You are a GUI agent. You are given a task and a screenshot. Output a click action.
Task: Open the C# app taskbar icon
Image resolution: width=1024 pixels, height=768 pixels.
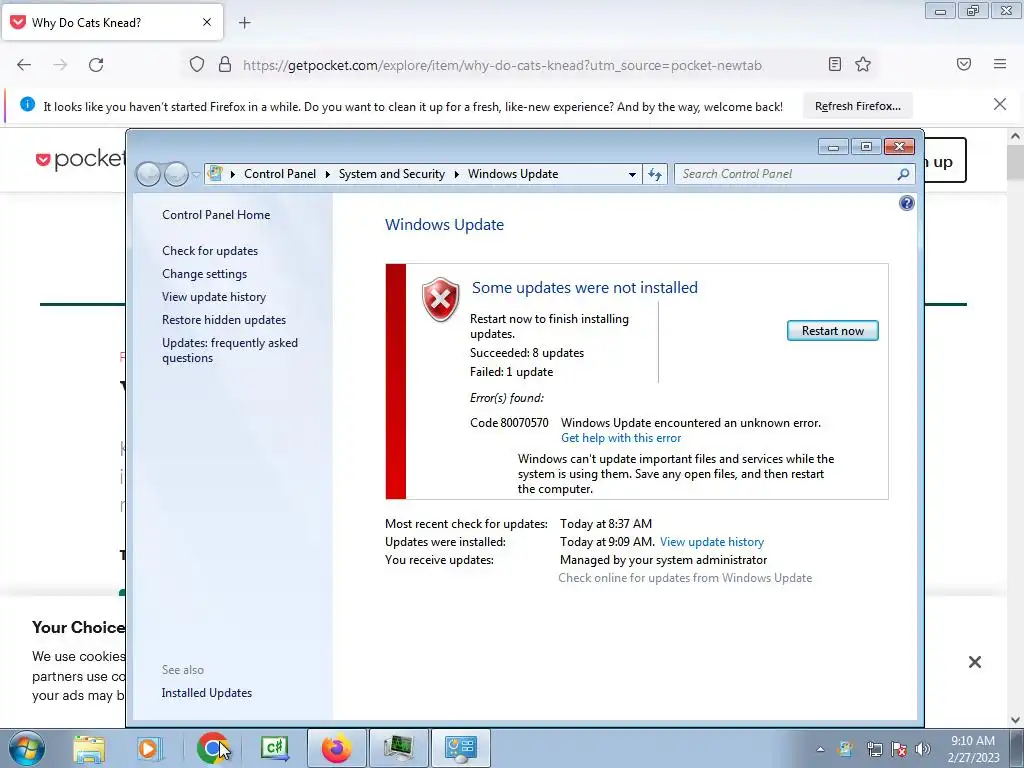click(274, 748)
